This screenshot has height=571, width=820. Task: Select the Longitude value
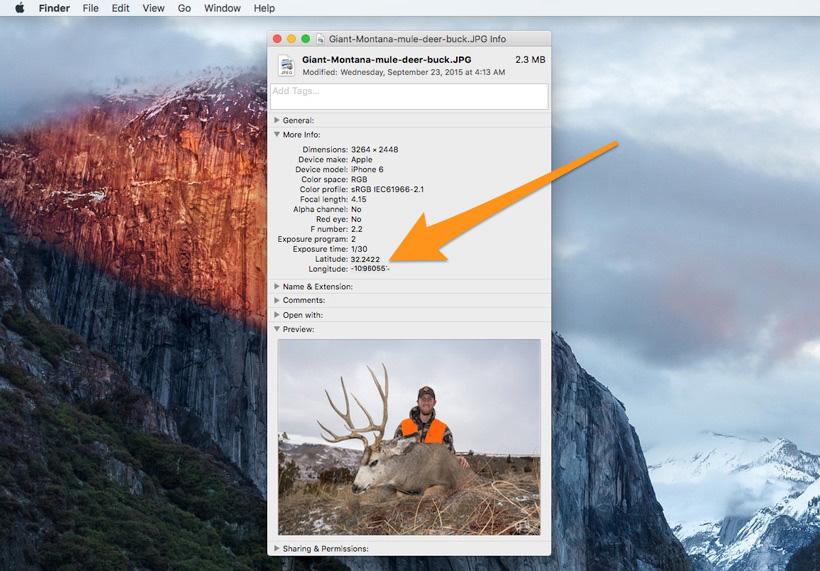370,269
